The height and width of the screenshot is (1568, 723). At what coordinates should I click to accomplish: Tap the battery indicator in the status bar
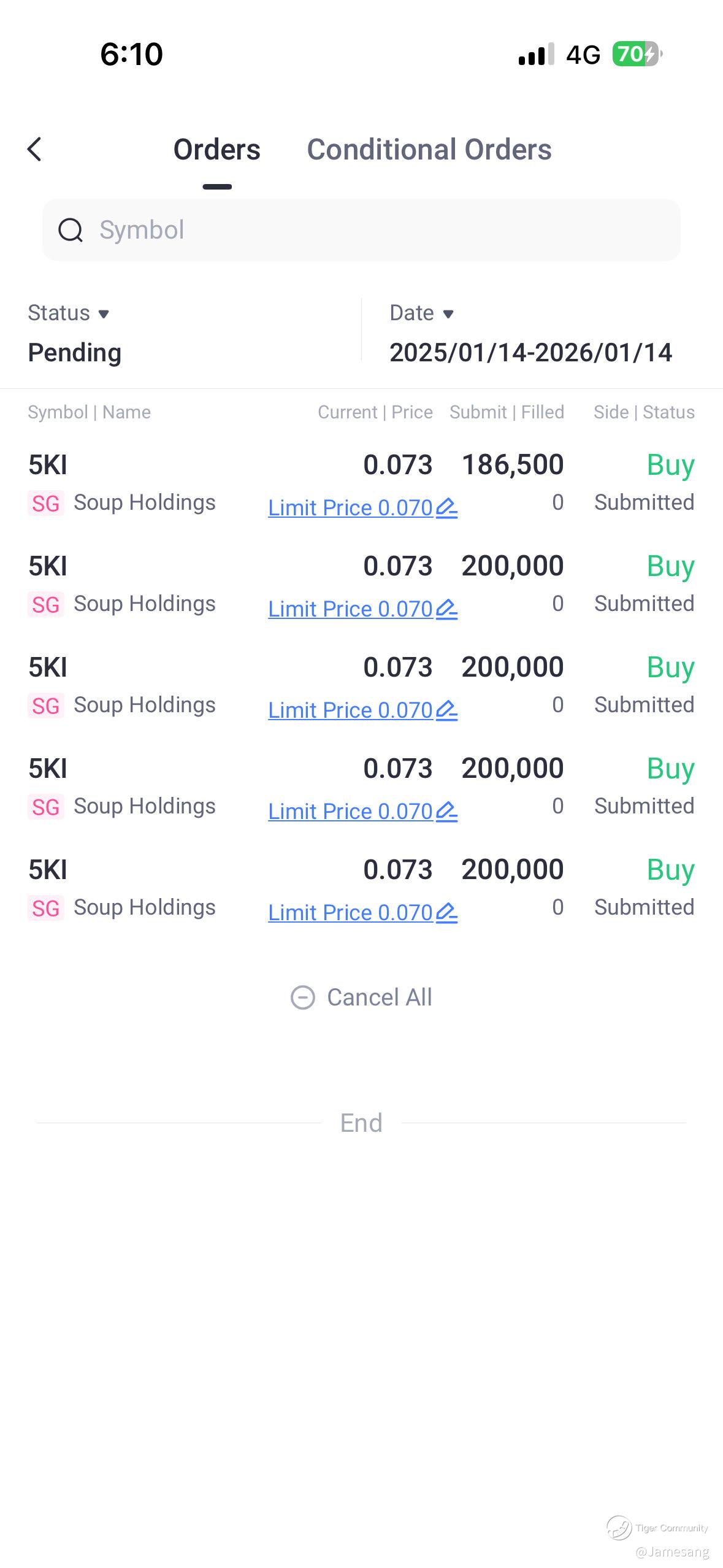click(x=636, y=54)
